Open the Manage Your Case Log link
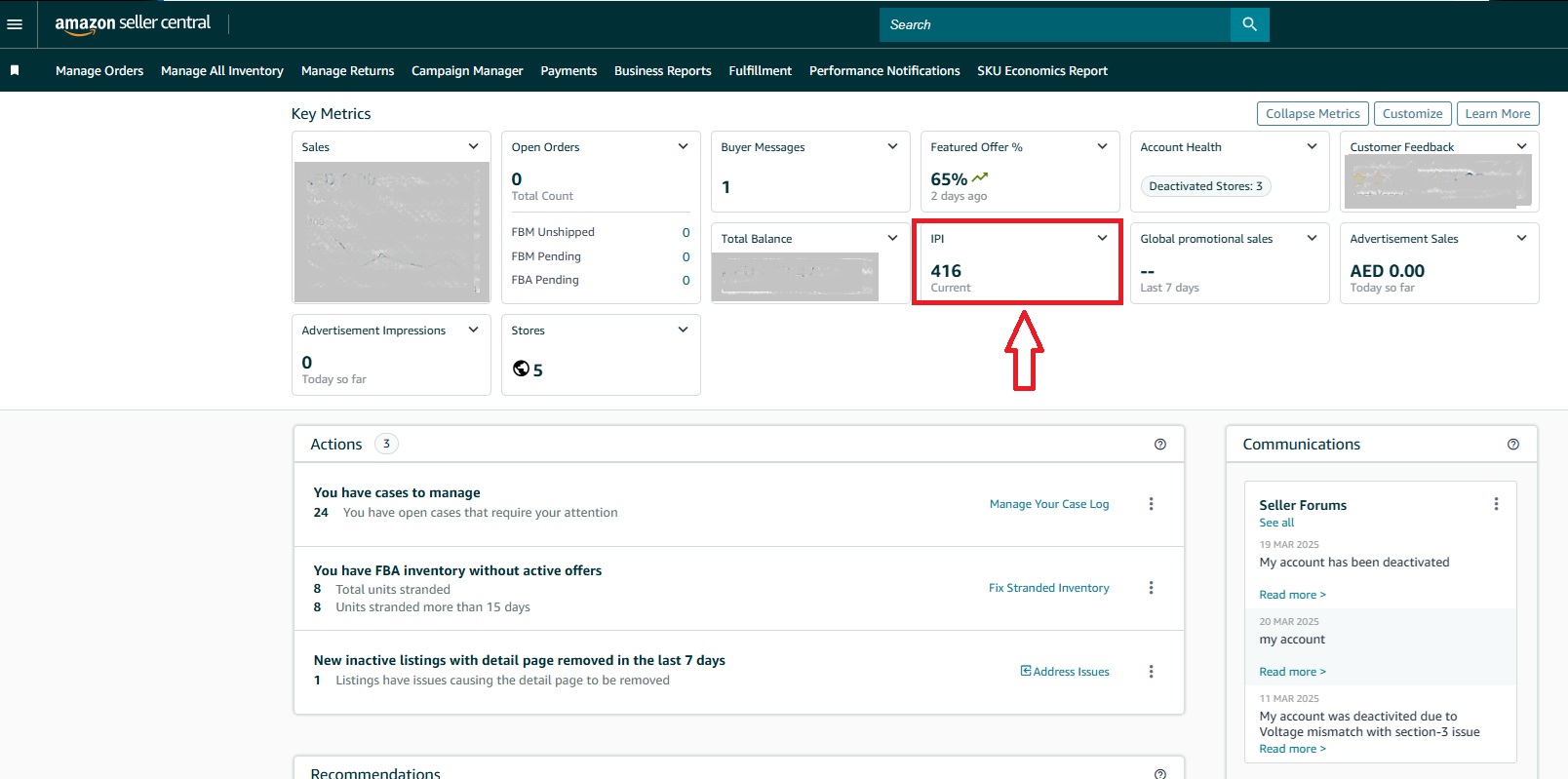The height and width of the screenshot is (779, 1568). pos(1049,504)
